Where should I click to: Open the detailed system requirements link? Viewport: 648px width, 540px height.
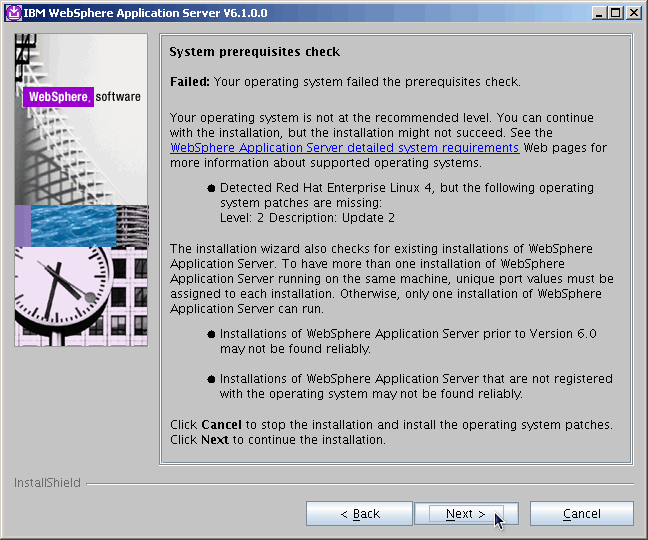pos(344,148)
